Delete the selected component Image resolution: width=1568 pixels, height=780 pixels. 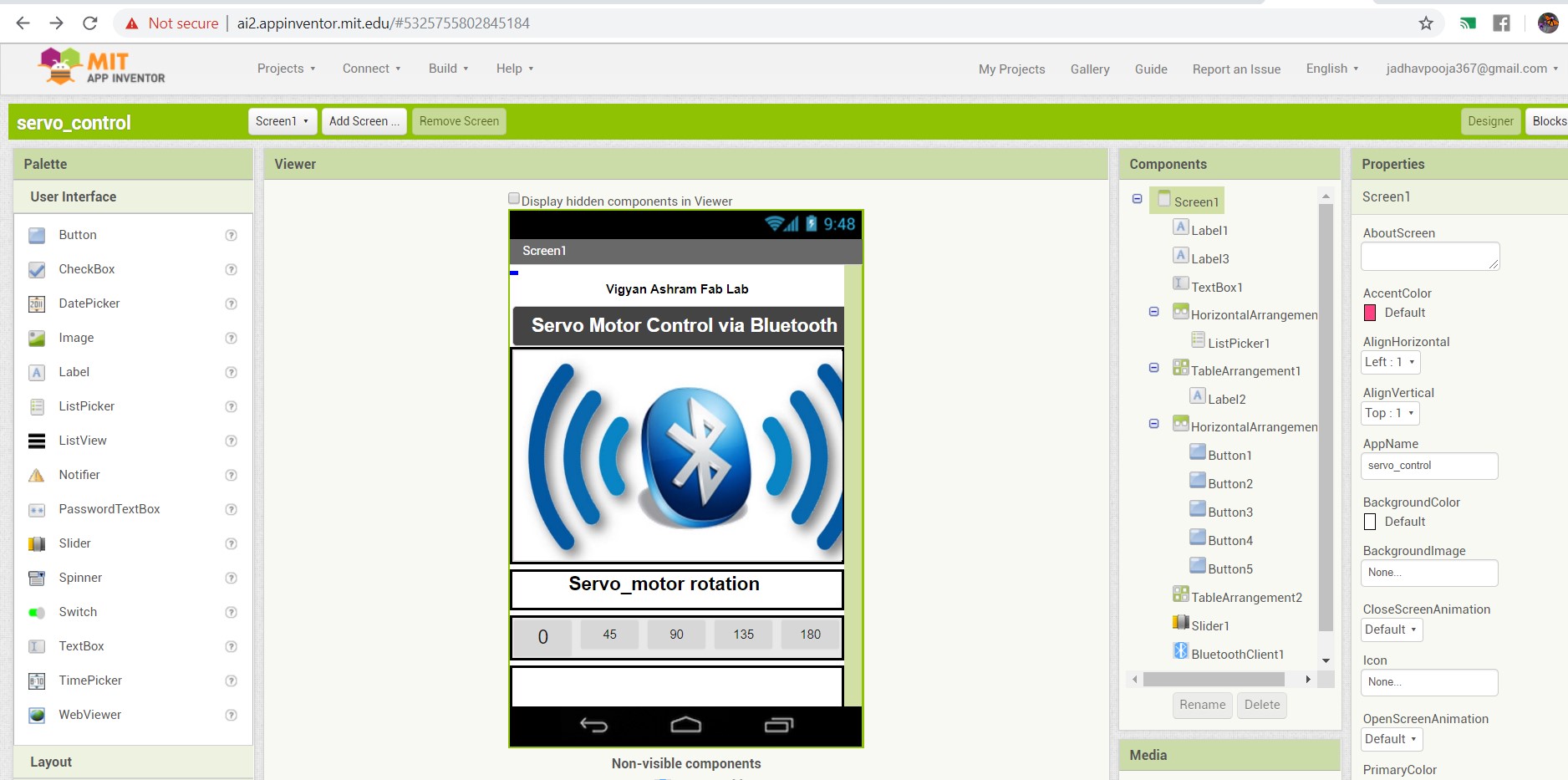[1262, 705]
